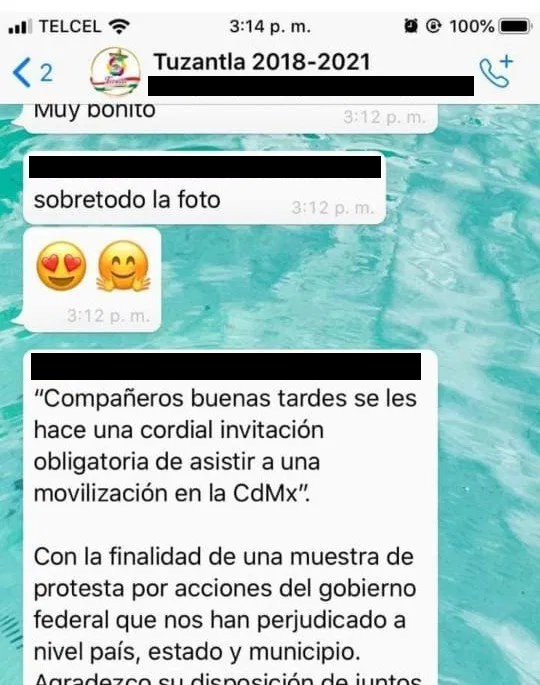Screen dimensions: 540x685
Task: Tap the redacted sender above "sobretodo la foto"
Action: [205, 166]
